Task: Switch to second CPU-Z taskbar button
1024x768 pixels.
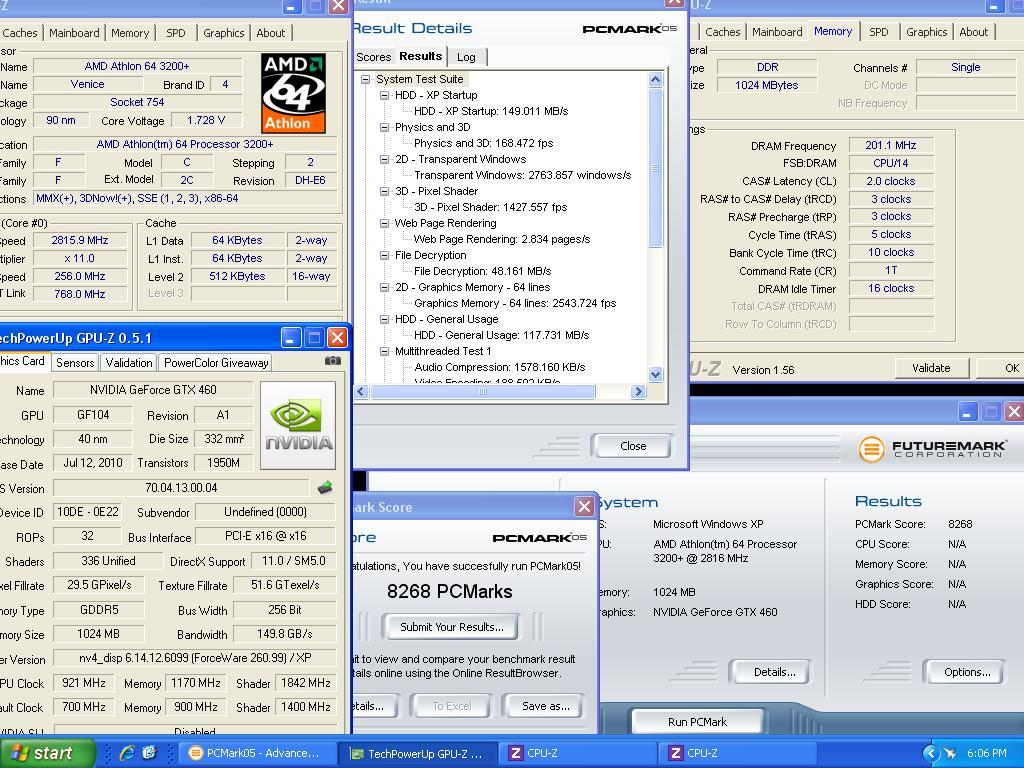Action: pos(738,753)
